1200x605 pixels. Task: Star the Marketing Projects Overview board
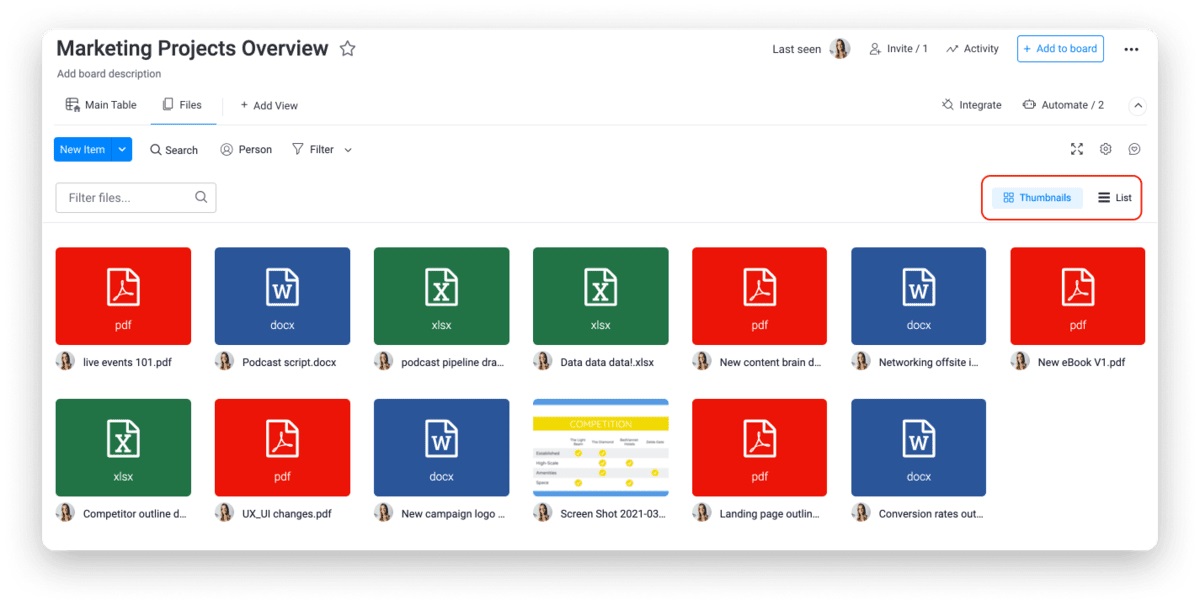click(x=347, y=49)
